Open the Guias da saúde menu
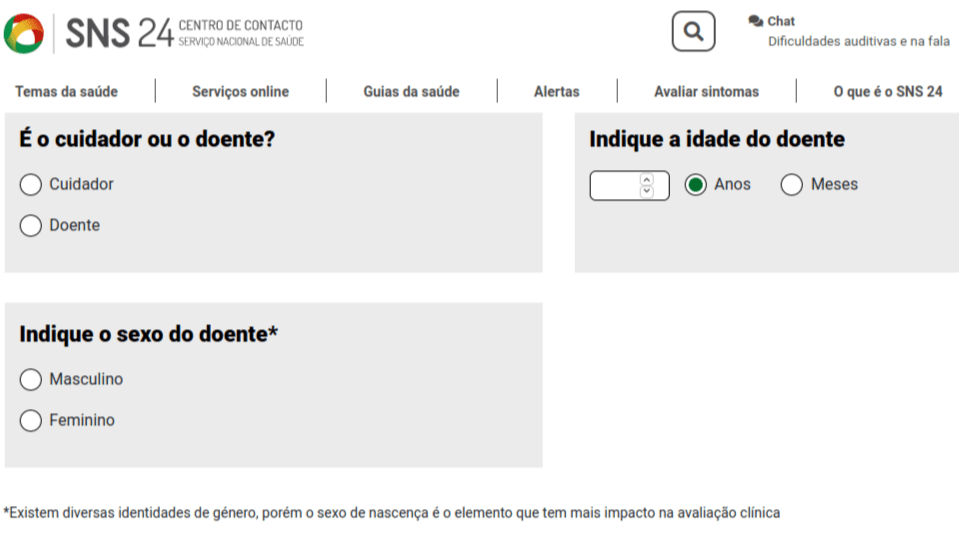959x548 pixels. (x=411, y=92)
